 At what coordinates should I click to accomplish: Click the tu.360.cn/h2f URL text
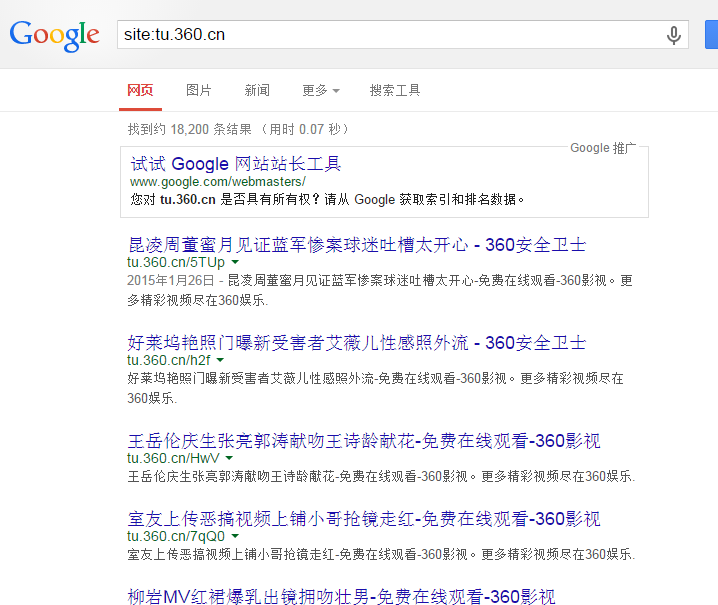(169, 360)
